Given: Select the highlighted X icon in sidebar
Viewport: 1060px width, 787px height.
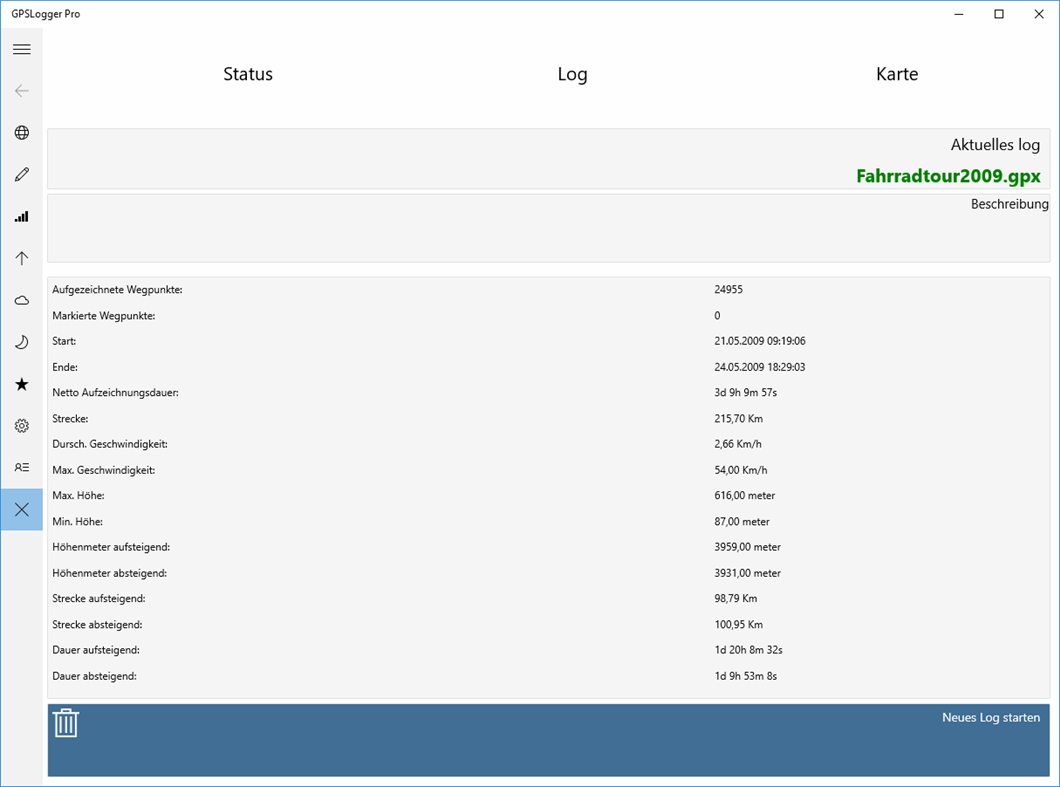Looking at the screenshot, I should click(x=21, y=509).
